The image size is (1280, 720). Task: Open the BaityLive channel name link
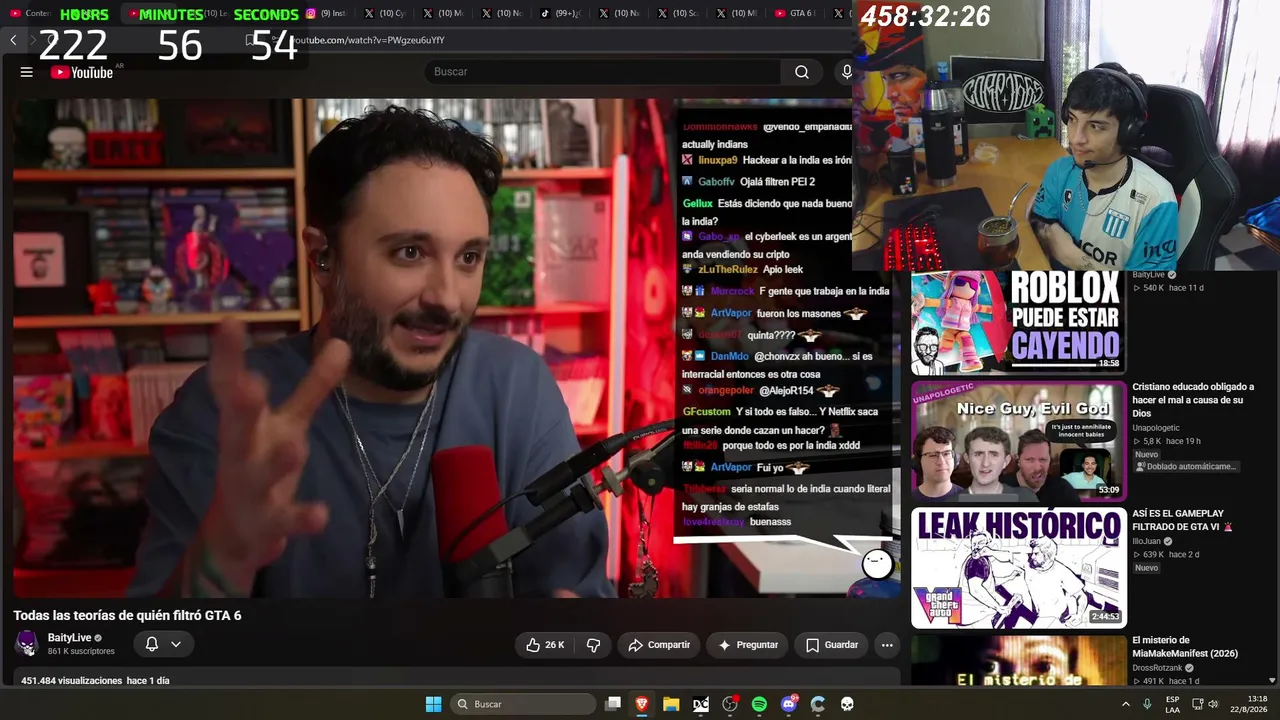[x=69, y=638]
